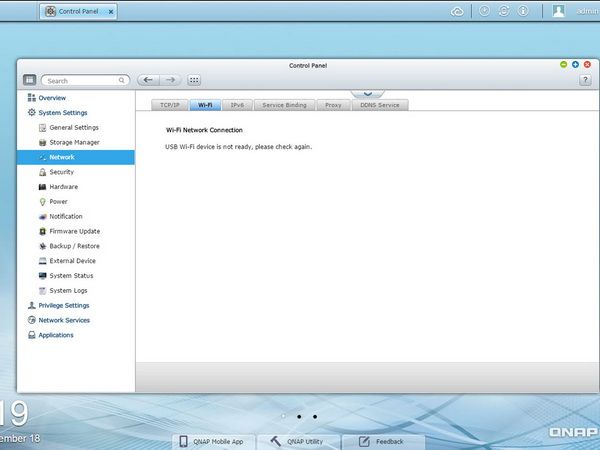Screen dimensions: 600x450
Task: Open the Service Binding tab
Action: 284,105
